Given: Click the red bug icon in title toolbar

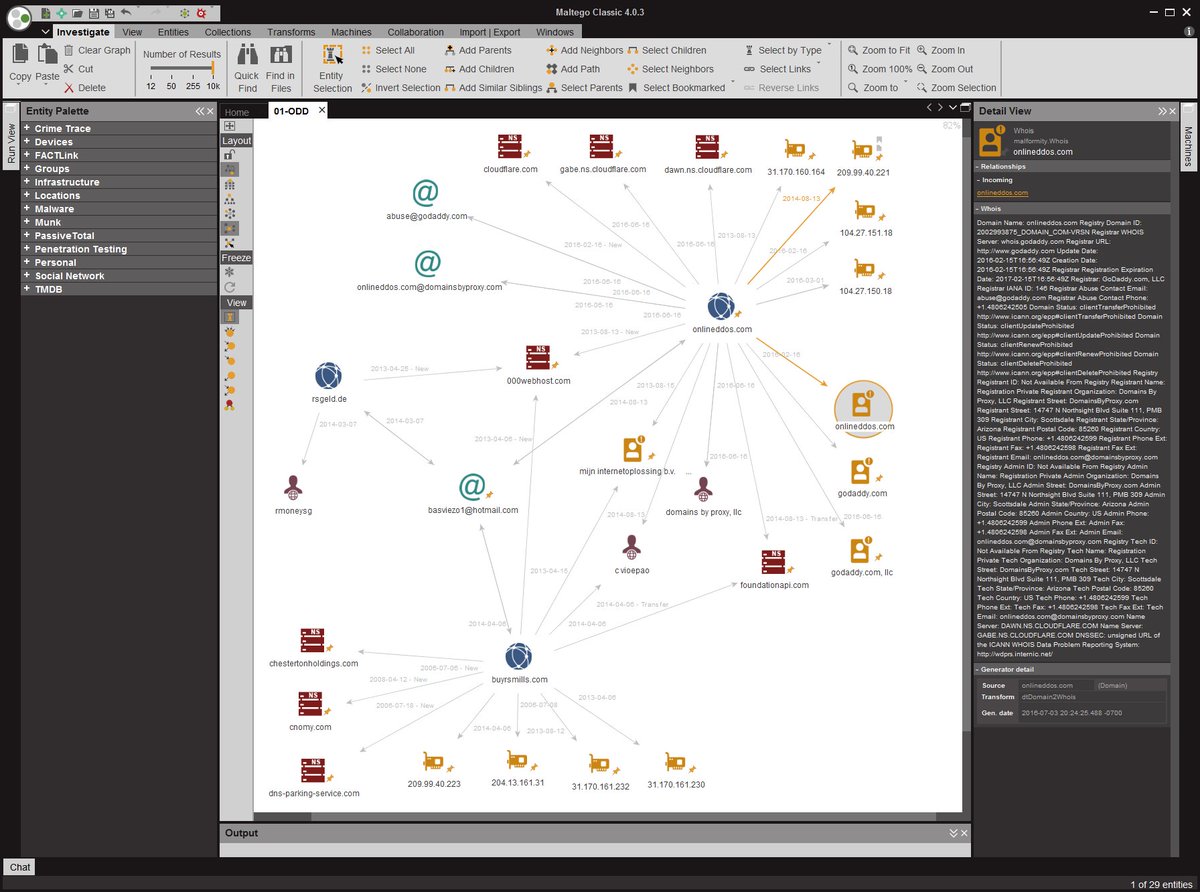Looking at the screenshot, I should point(202,13).
